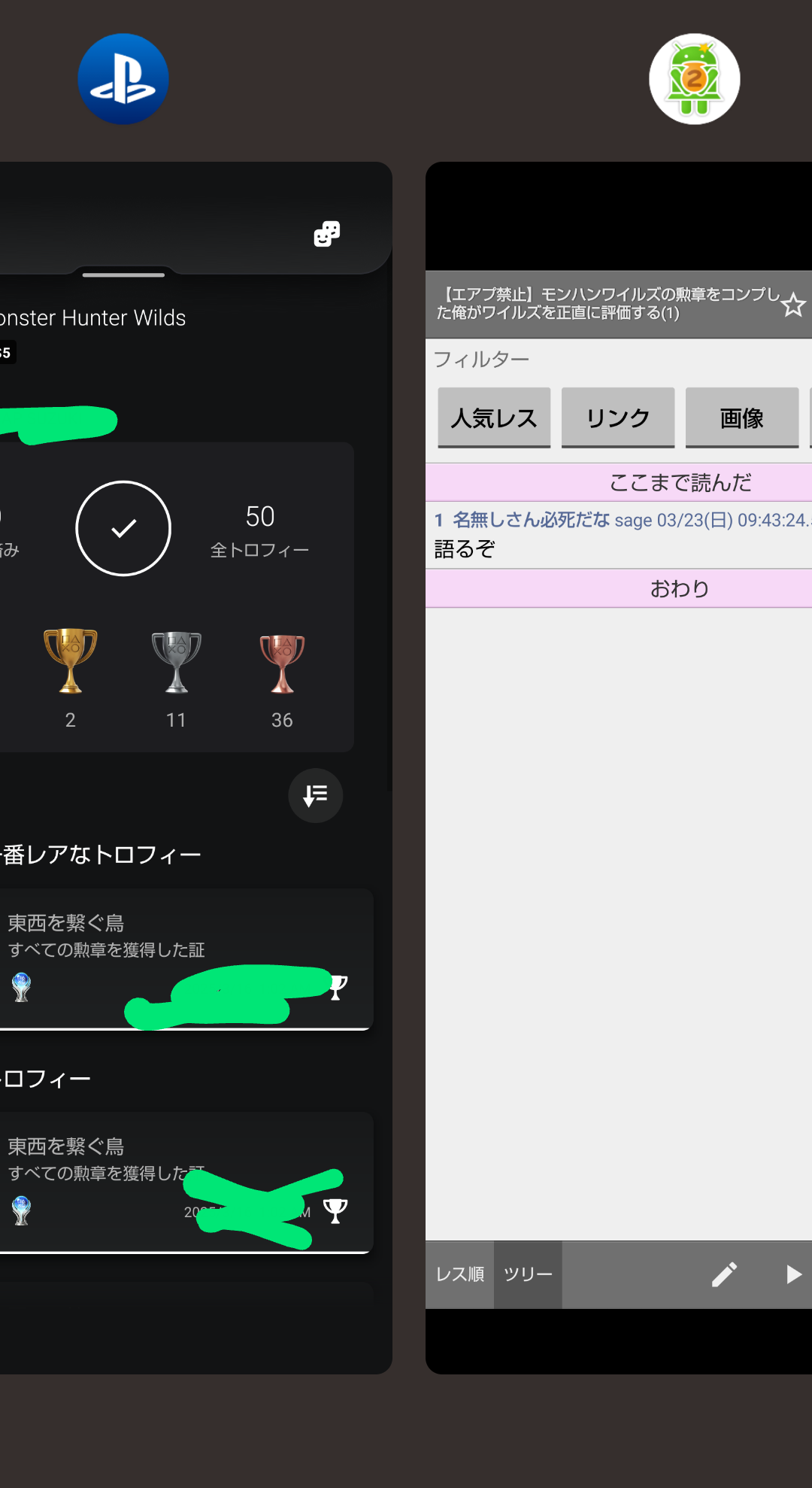Favorite the thread with the star icon

793,305
